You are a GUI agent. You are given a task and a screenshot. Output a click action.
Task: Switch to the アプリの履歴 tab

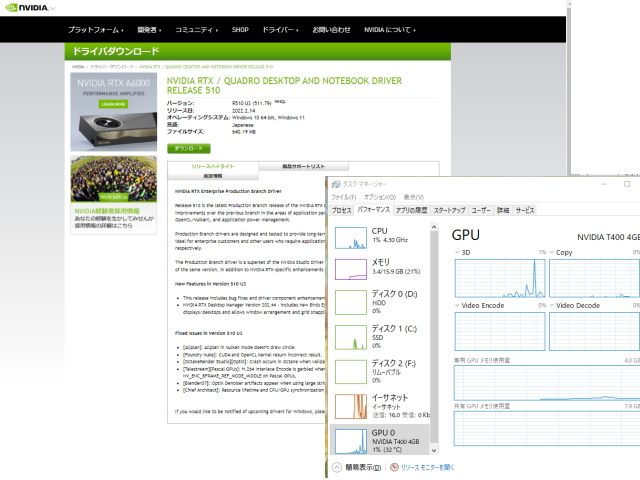(411, 210)
